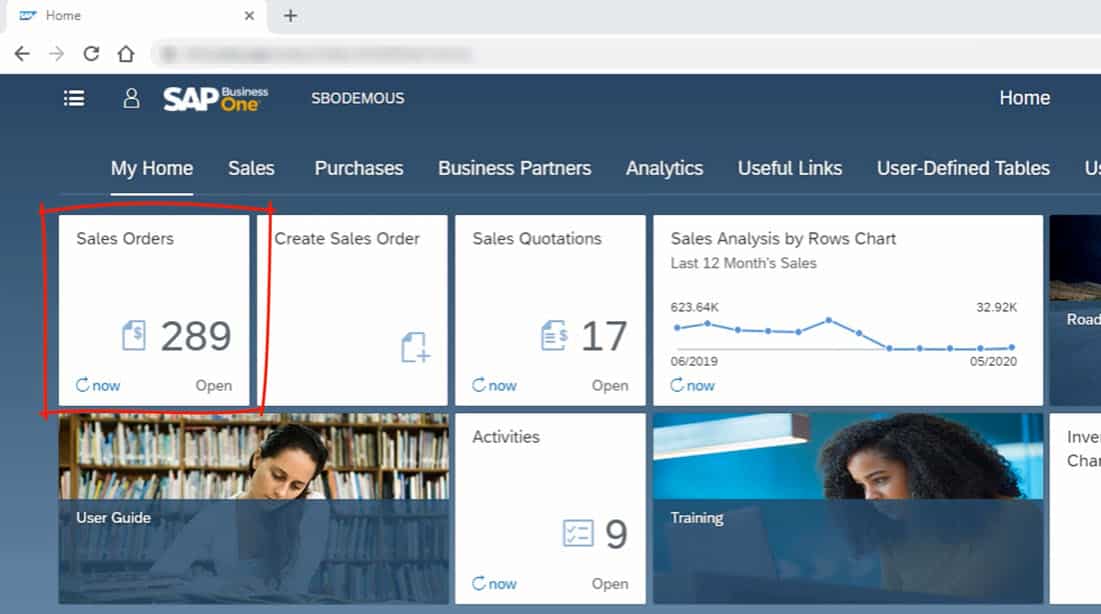Click the SAP Business One logo
Image resolution: width=1101 pixels, height=614 pixels.
tap(216, 98)
